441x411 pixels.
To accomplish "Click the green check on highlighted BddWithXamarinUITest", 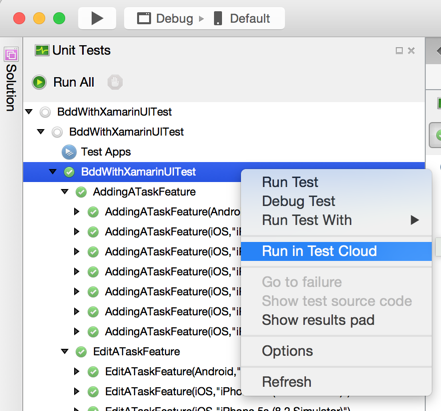I will coord(69,172).
